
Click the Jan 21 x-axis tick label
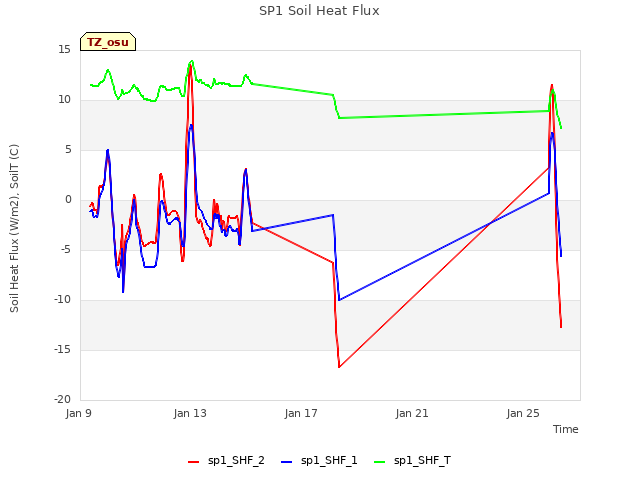click(x=412, y=413)
